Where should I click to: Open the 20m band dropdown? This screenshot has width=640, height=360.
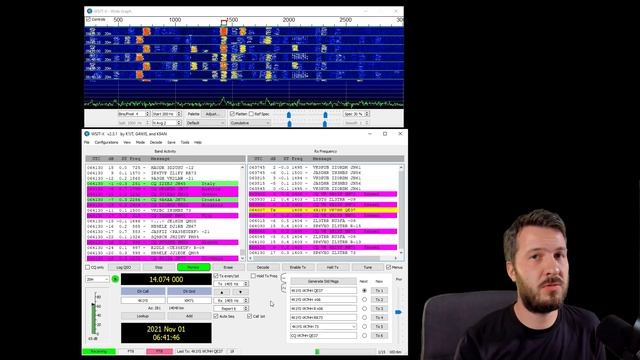pos(97,279)
